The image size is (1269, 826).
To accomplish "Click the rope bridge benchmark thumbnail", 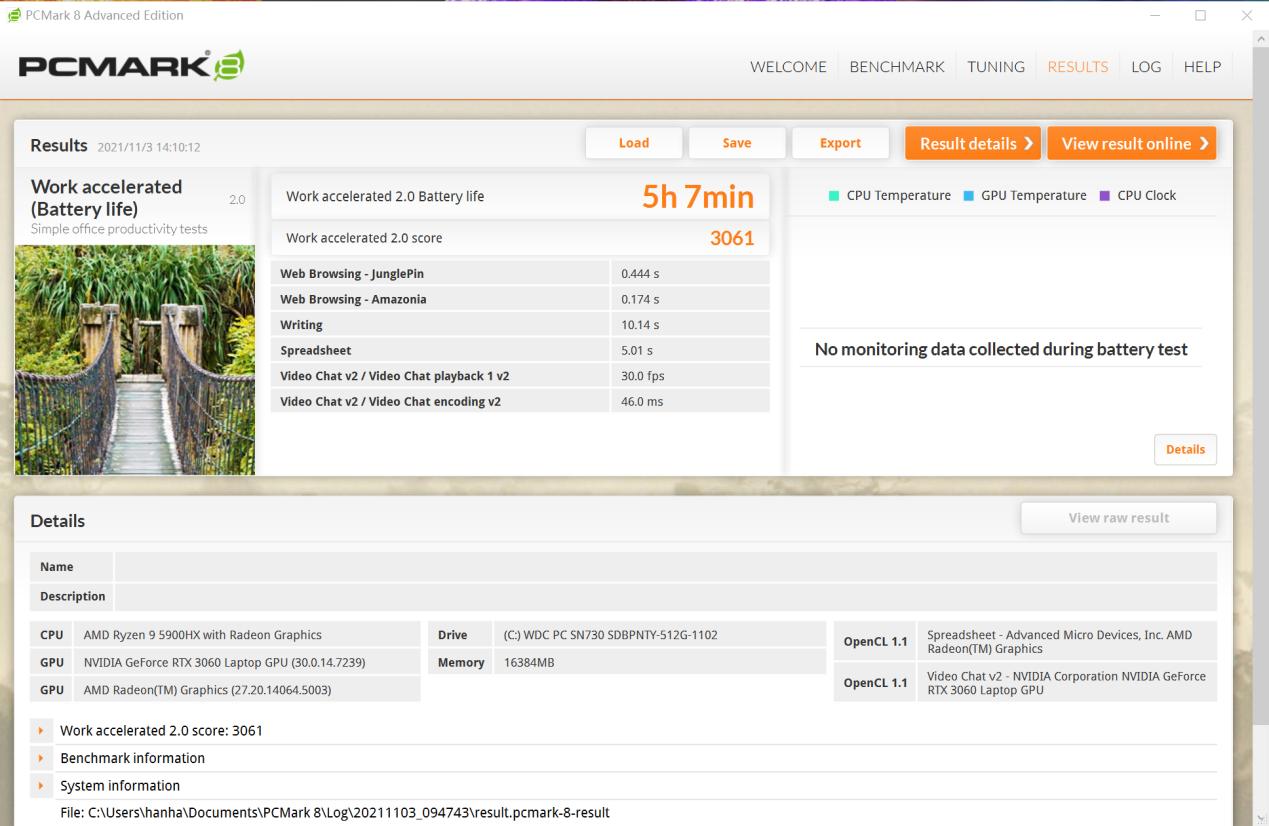I will (135, 359).
